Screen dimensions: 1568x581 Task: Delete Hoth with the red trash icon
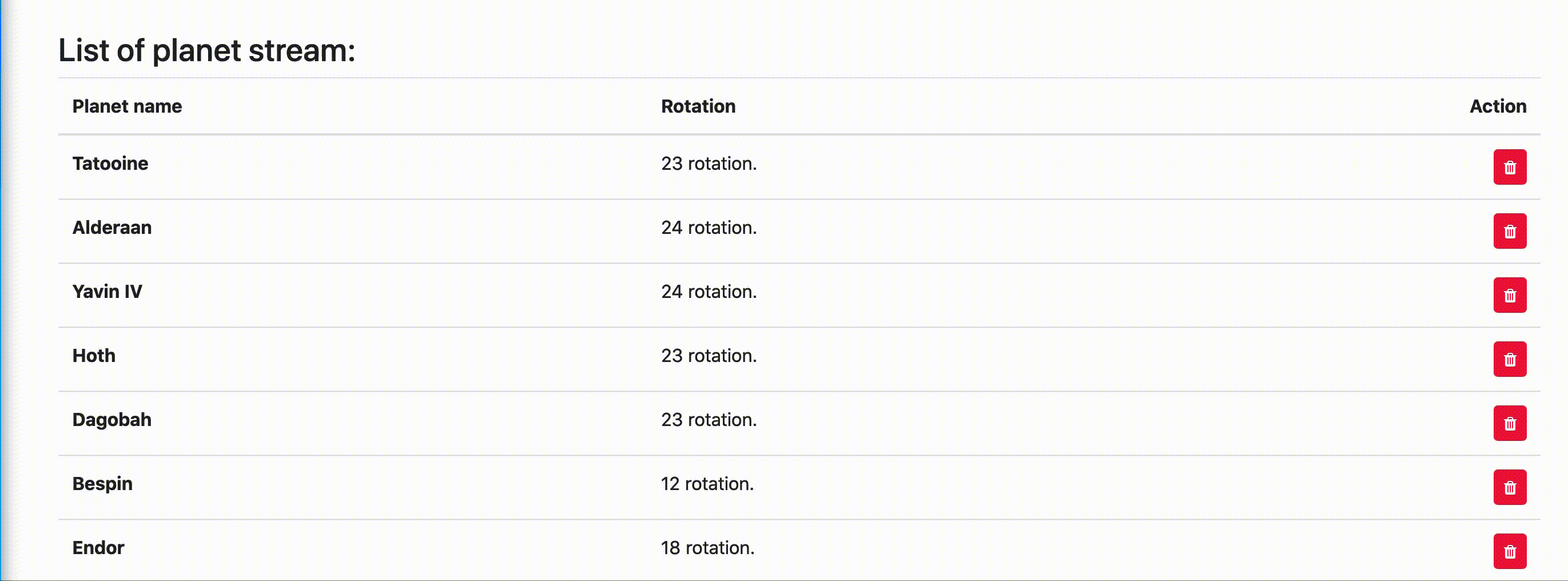(x=1510, y=359)
